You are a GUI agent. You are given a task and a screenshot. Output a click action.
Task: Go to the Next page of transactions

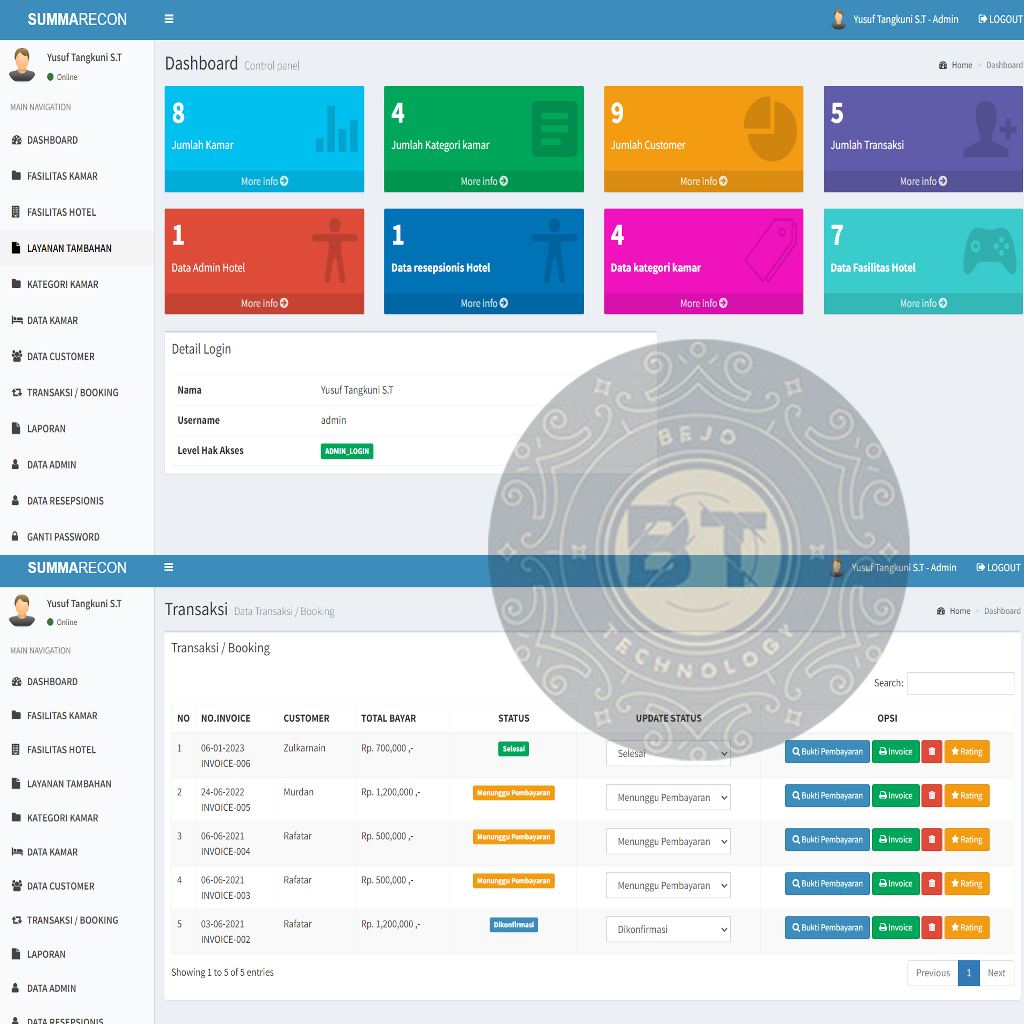pyautogui.click(x=996, y=973)
